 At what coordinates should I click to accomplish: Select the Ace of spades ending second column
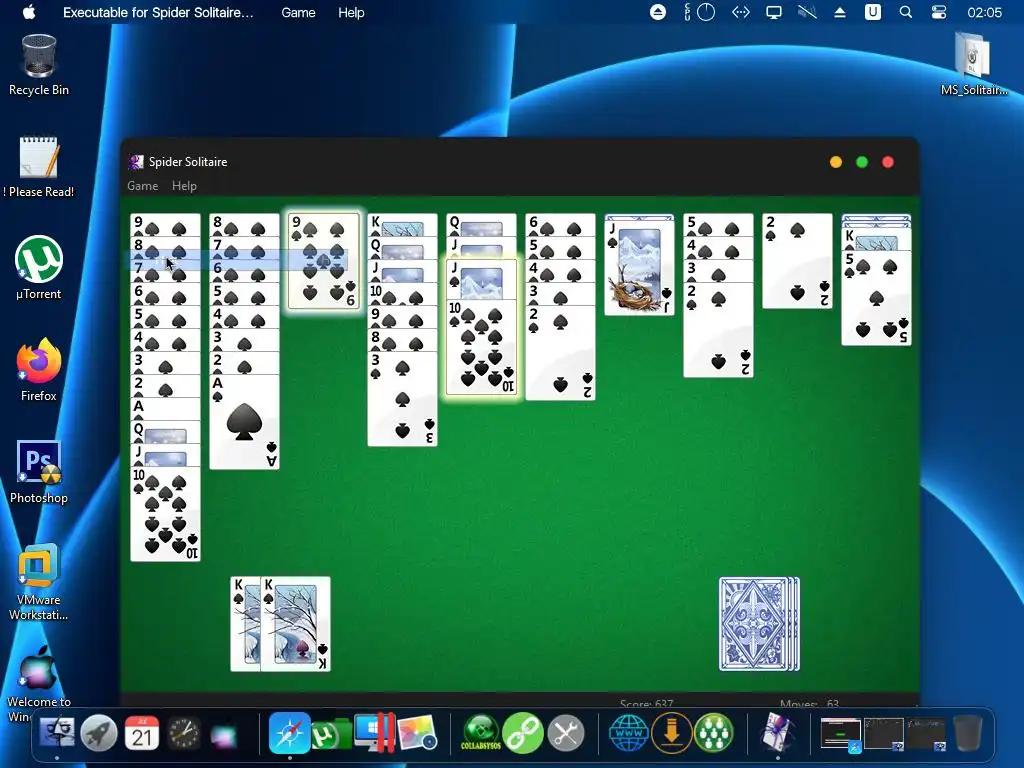coord(244,422)
